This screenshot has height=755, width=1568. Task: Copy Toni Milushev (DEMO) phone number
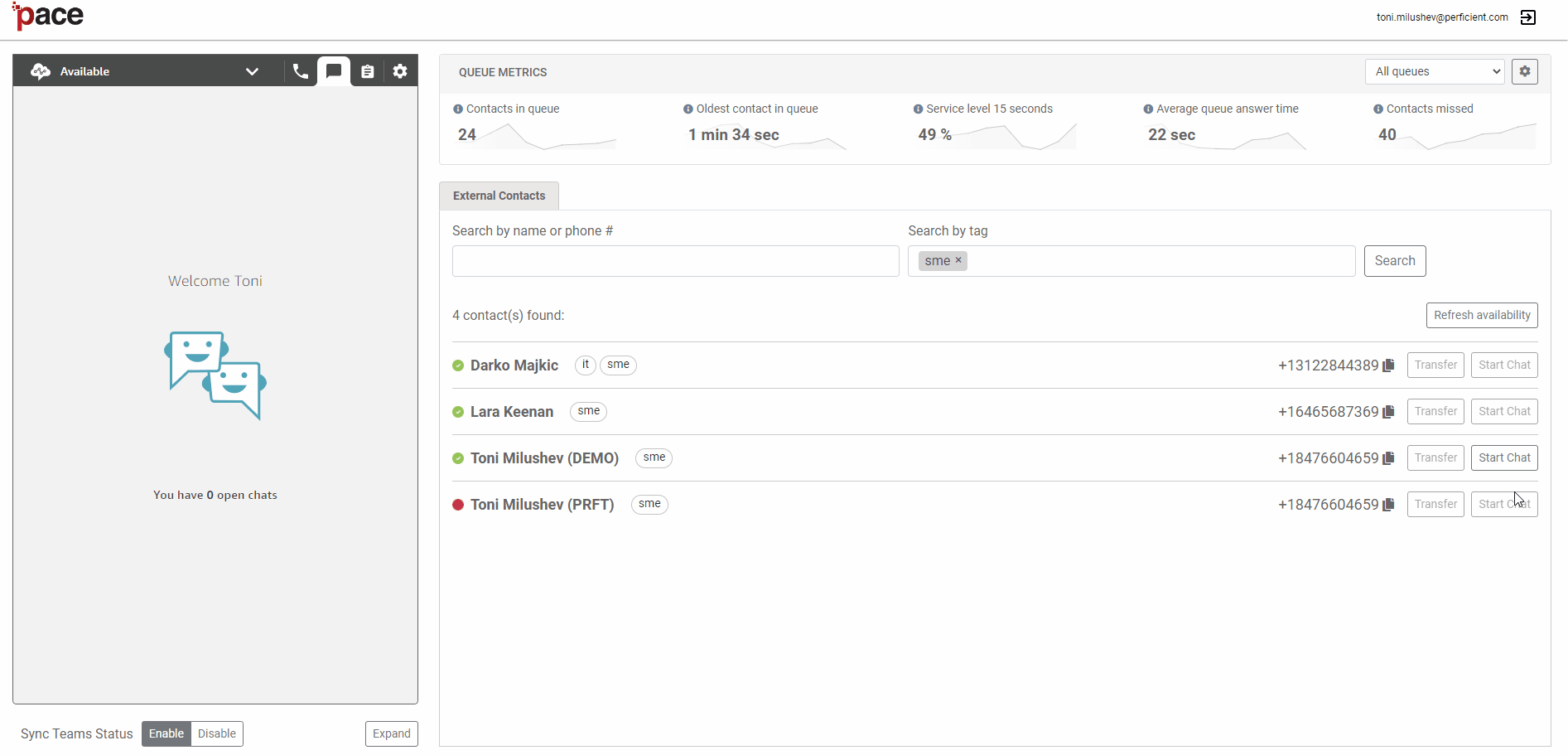[1389, 458]
